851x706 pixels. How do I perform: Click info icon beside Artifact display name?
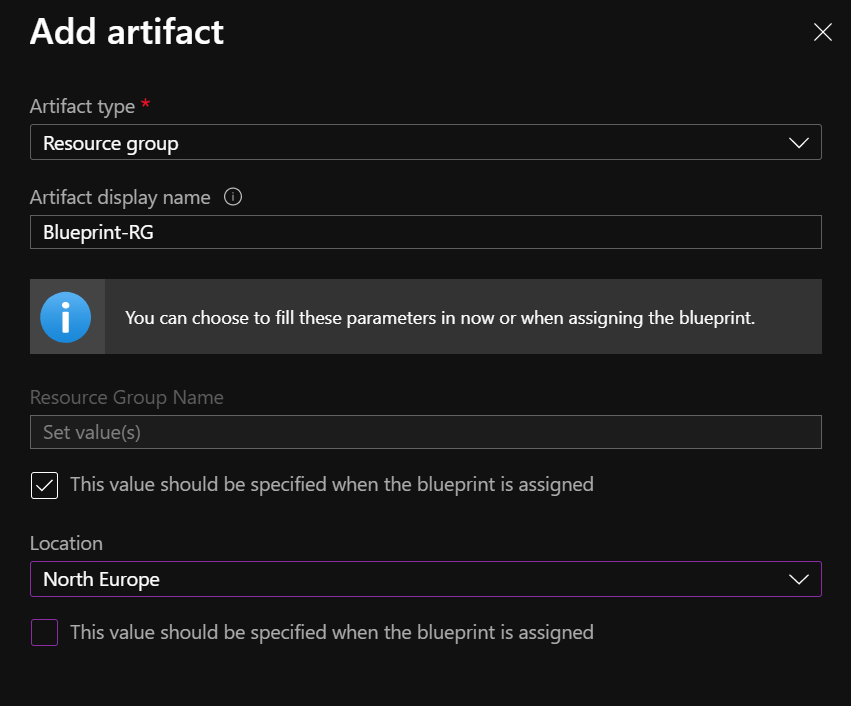[x=233, y=197]
